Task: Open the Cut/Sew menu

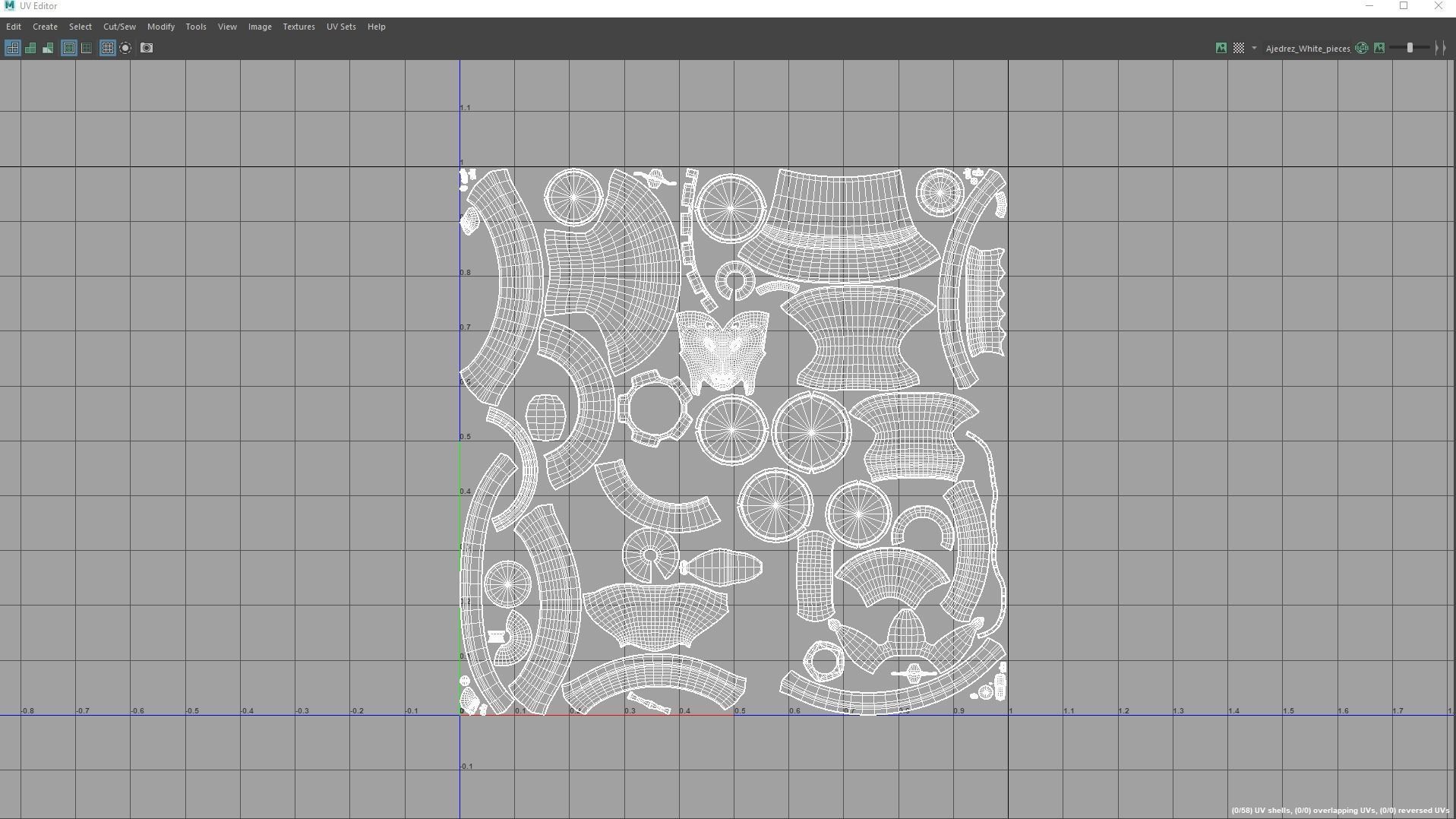Action: tap(120, 27)
